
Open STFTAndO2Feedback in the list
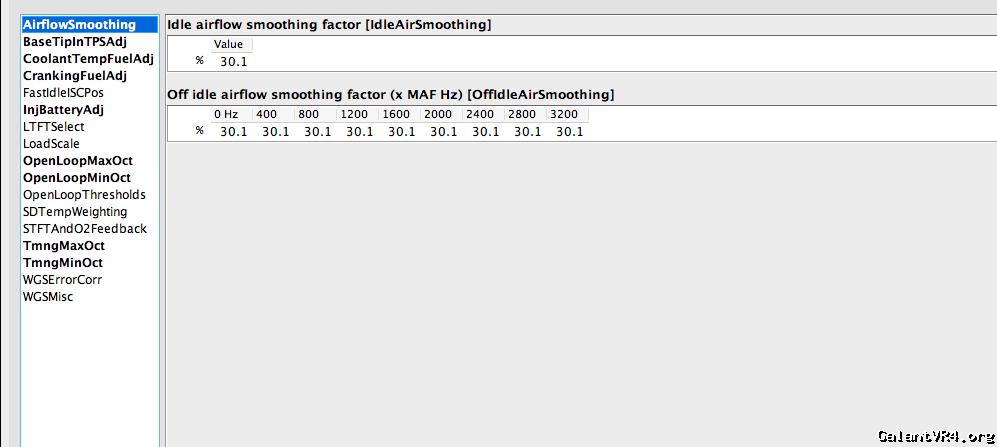pos(85,229)
